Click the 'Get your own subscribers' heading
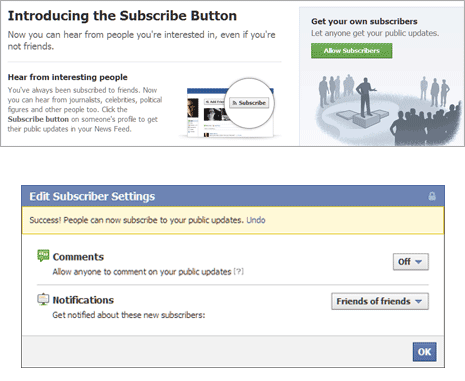This screenshot has width=465, height=381. pyautogui.click(x=364, y=21)
